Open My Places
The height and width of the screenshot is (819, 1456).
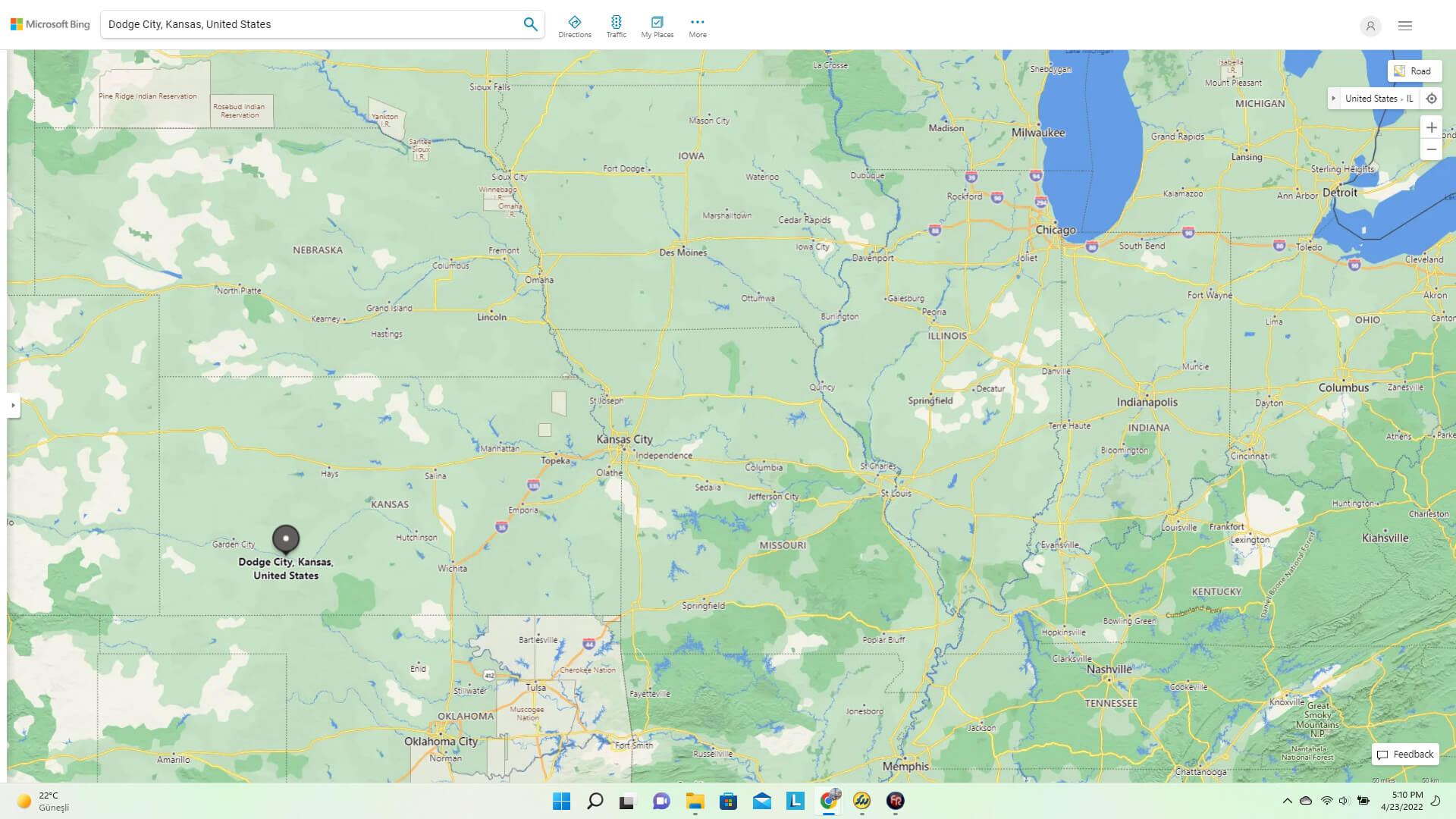tap(657, 27)
